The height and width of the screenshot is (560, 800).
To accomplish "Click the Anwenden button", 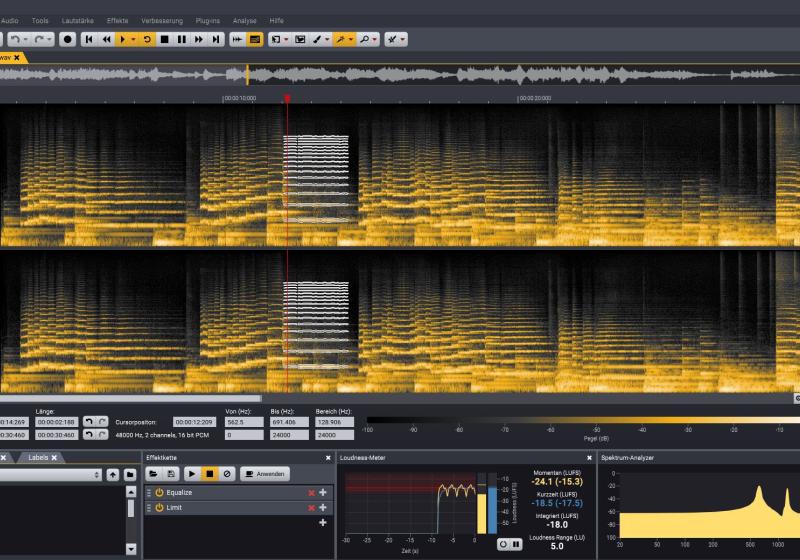I will pos(266,473).
